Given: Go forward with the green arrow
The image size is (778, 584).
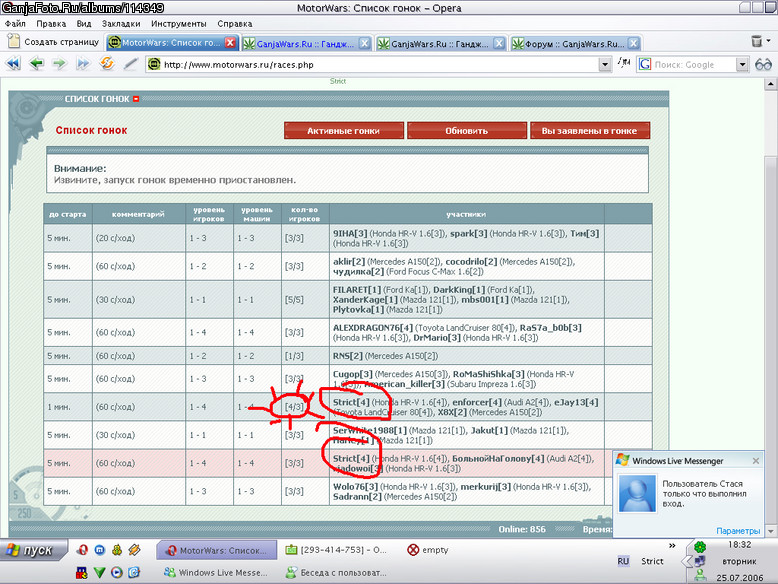Looking at the screenshot, I should 60,64.
